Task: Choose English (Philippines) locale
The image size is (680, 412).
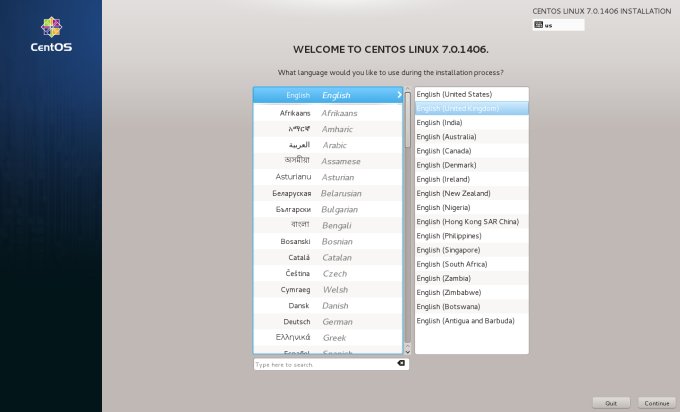Action: tap(472, 235)
